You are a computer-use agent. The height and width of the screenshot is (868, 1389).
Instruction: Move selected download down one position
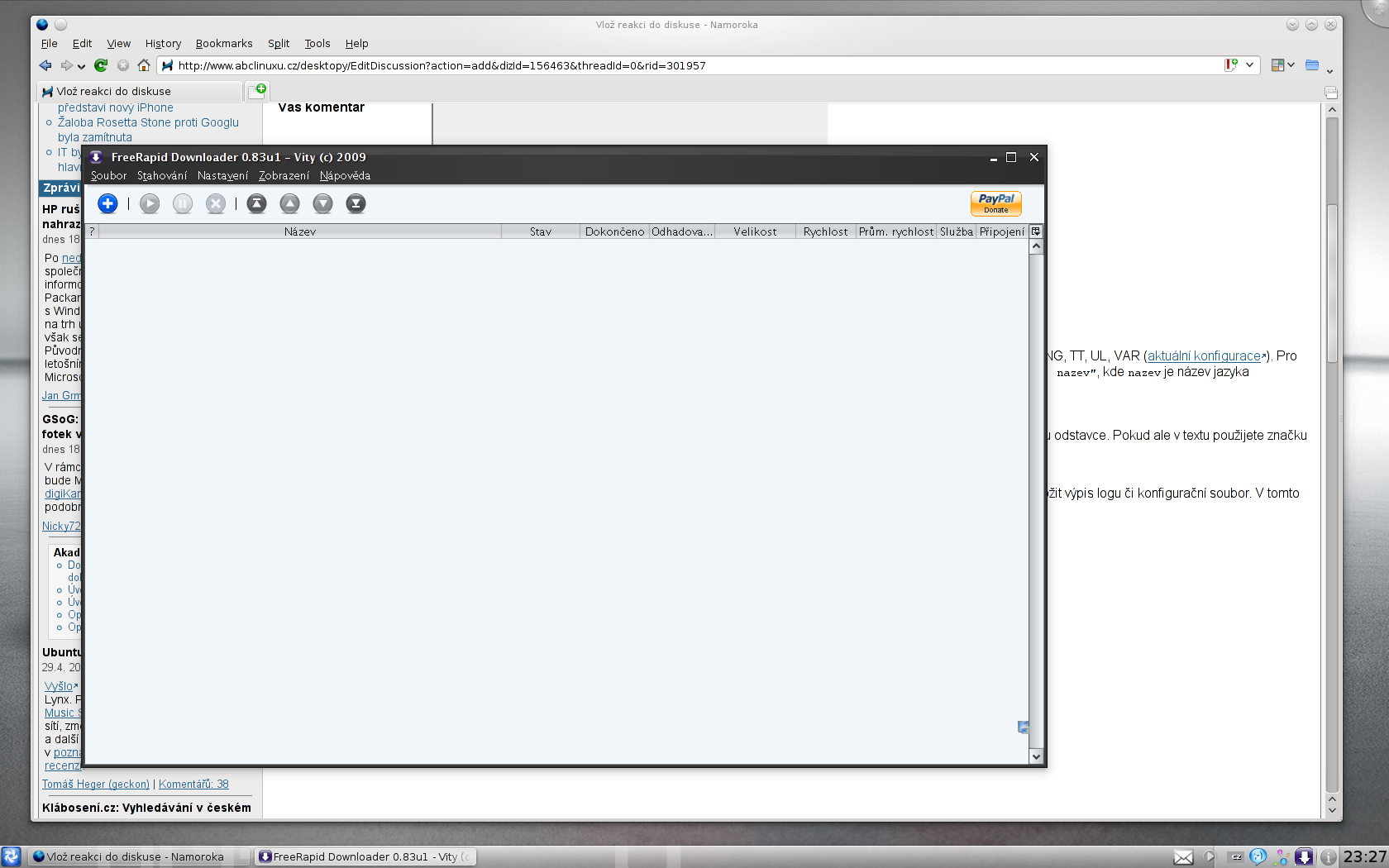click(x=323, y=203)
